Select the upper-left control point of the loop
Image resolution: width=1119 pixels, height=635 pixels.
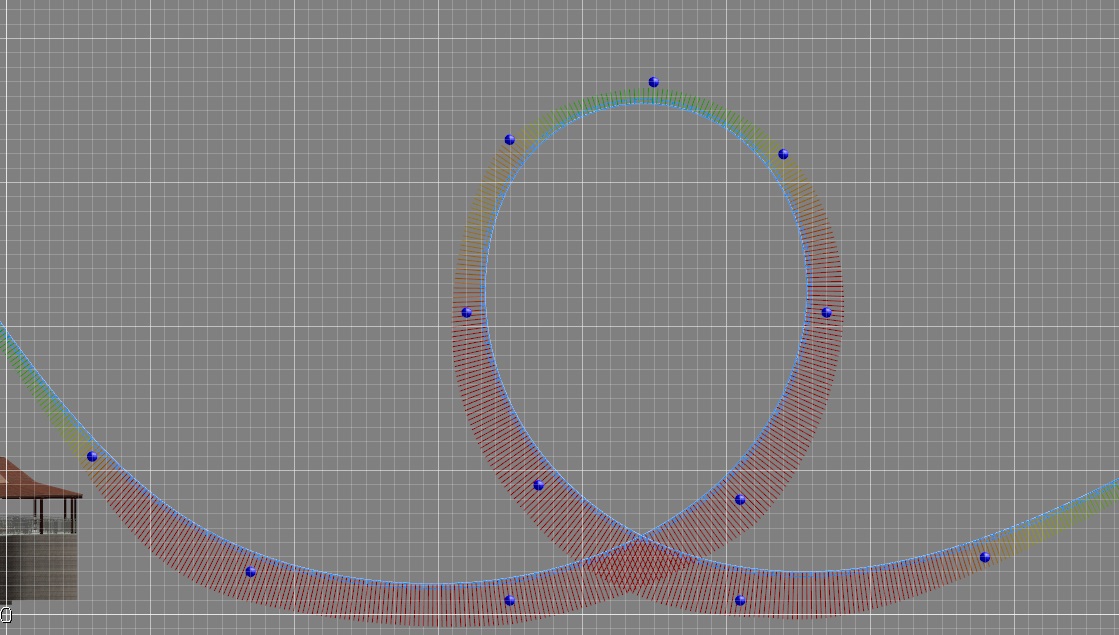[509, 140]
